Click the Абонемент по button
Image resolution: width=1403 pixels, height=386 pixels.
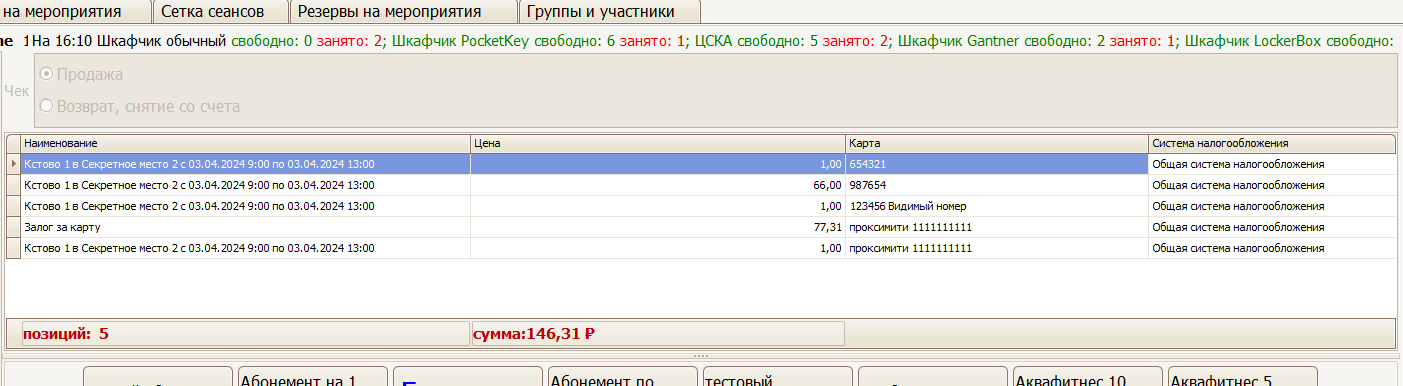[x=622, y=376]
